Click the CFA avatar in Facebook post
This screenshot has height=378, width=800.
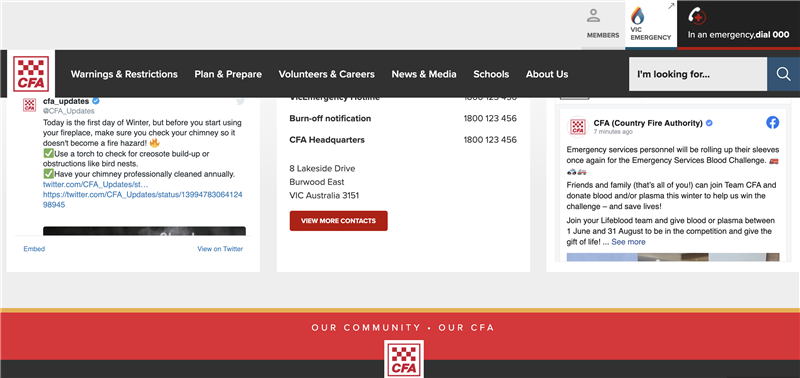click(578, 127)
